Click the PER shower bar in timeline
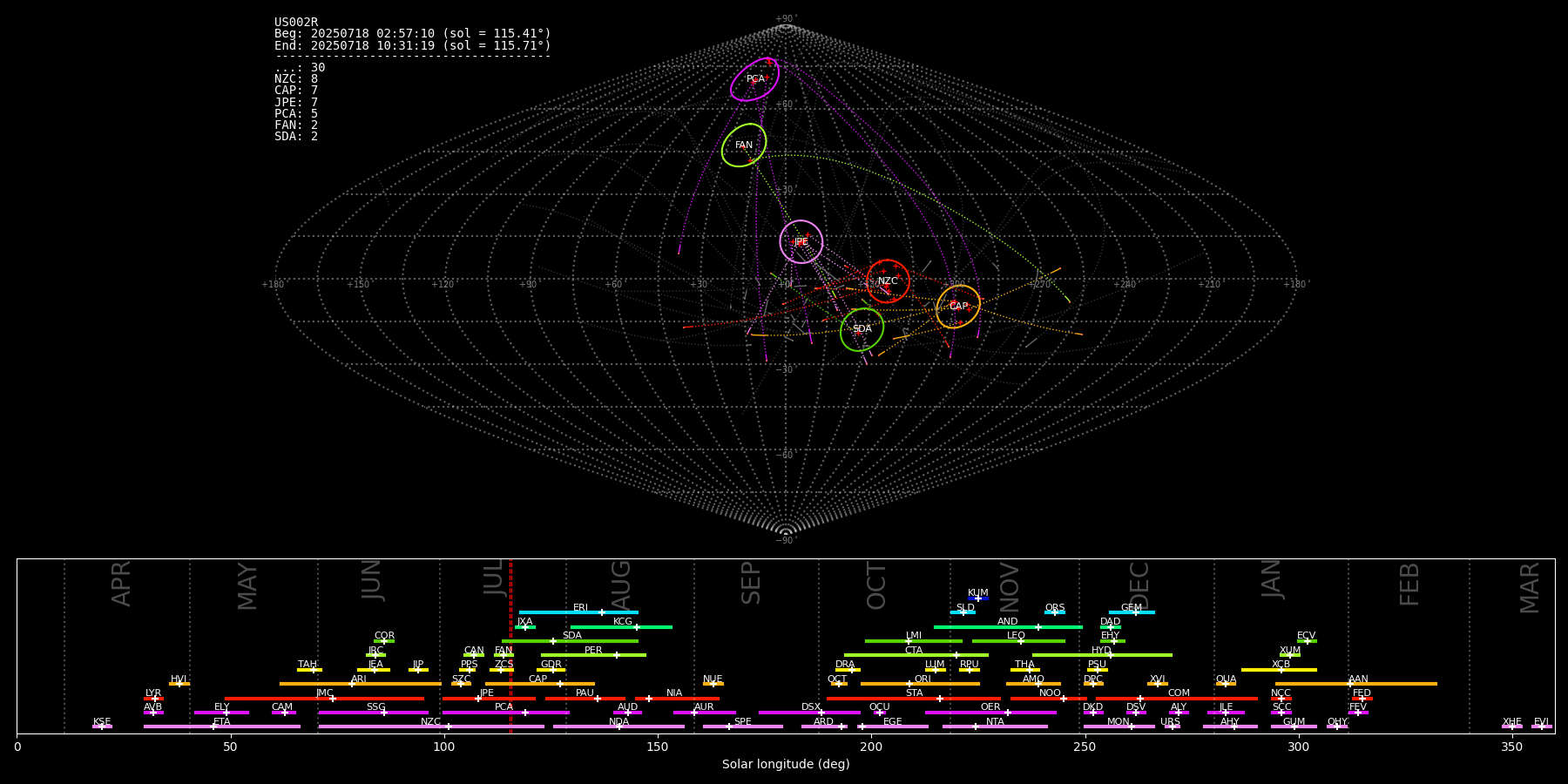 [x=593, y=655]
